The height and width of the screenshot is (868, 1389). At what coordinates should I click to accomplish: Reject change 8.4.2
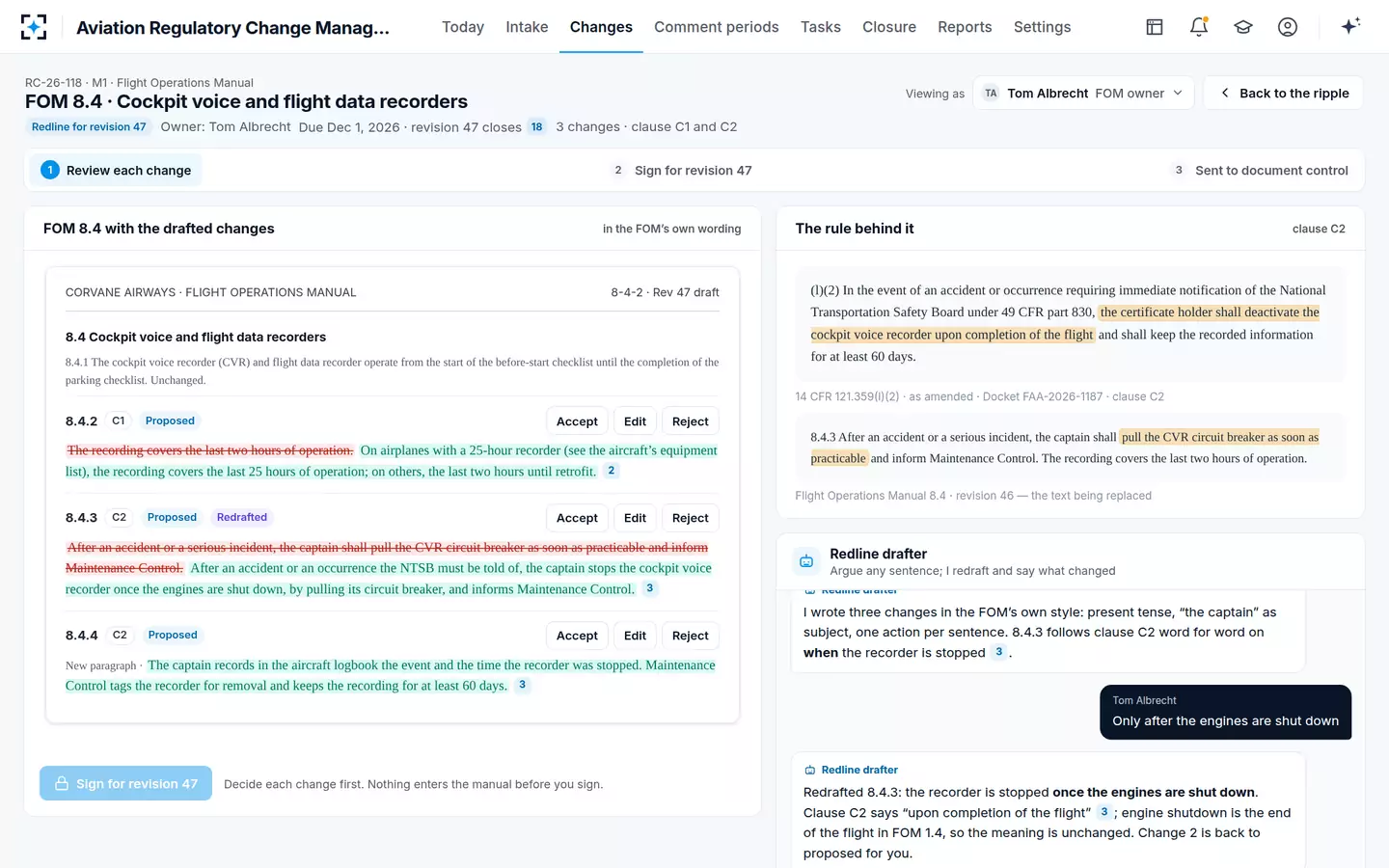(691, 421)
